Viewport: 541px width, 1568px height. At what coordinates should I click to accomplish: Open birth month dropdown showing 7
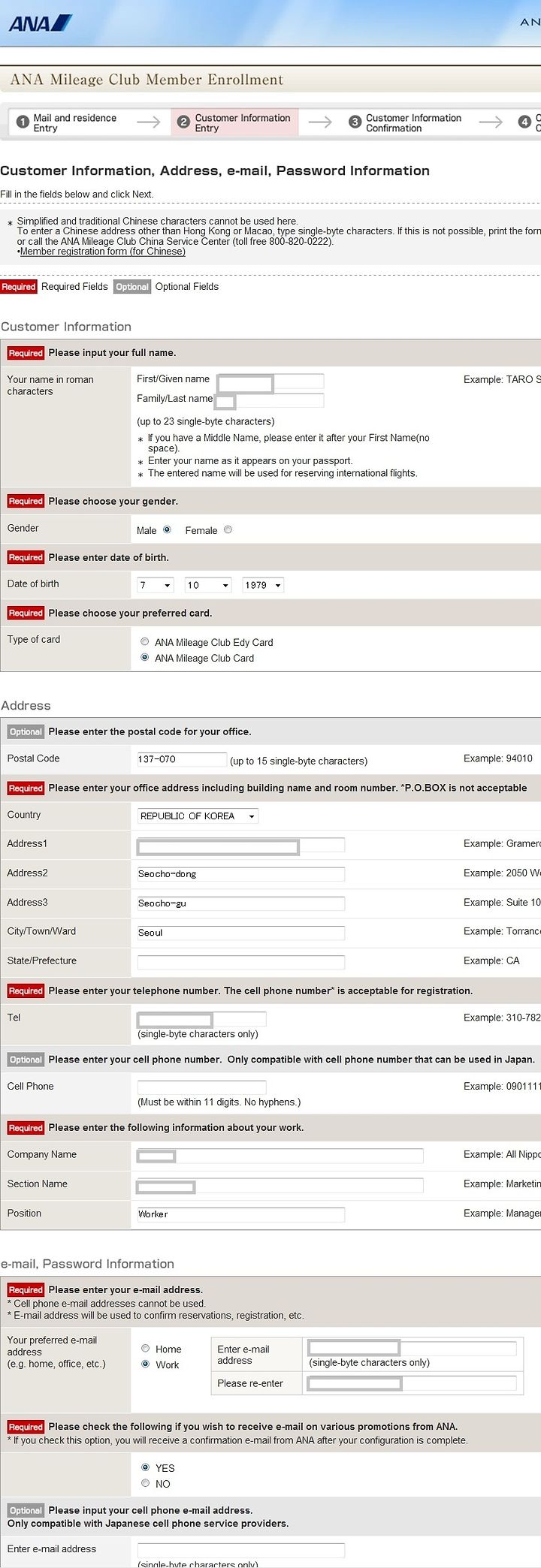coord(156,585)
